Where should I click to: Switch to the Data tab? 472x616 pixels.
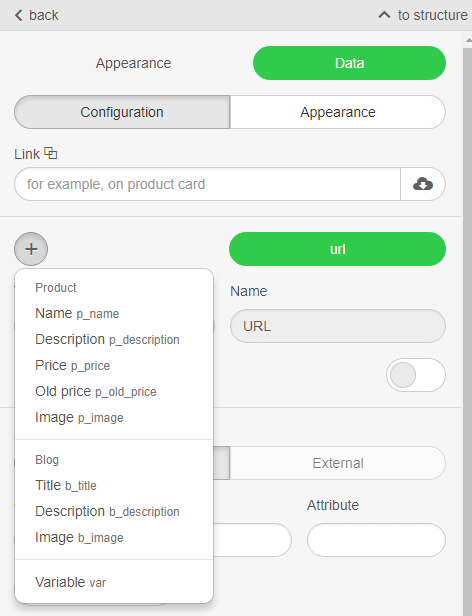point(349,63)
